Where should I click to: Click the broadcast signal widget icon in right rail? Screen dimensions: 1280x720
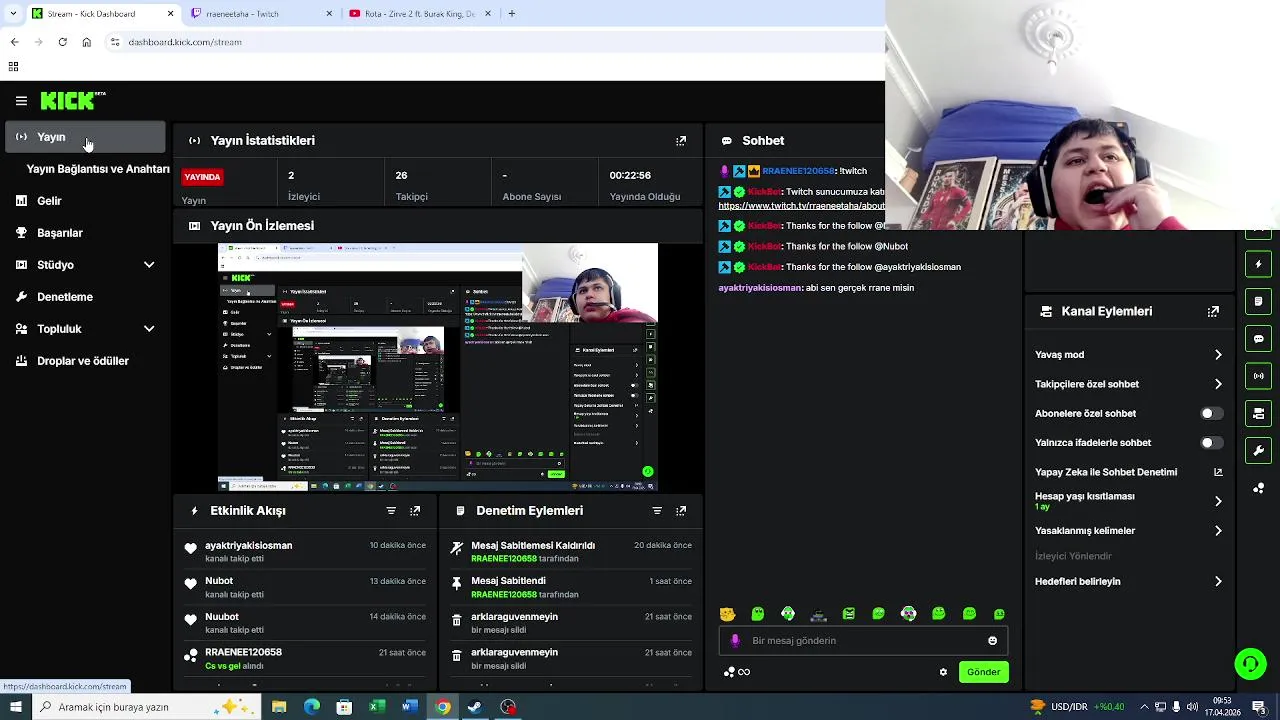coord(1258,376)
